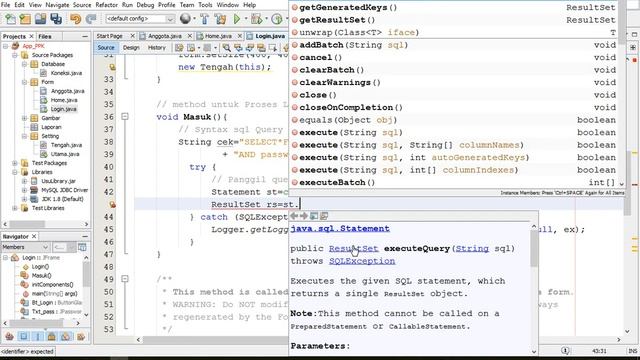The image size is (640, 360).
Task: Click the forward arrow in Javadoc popup
Action: [304, 216]
